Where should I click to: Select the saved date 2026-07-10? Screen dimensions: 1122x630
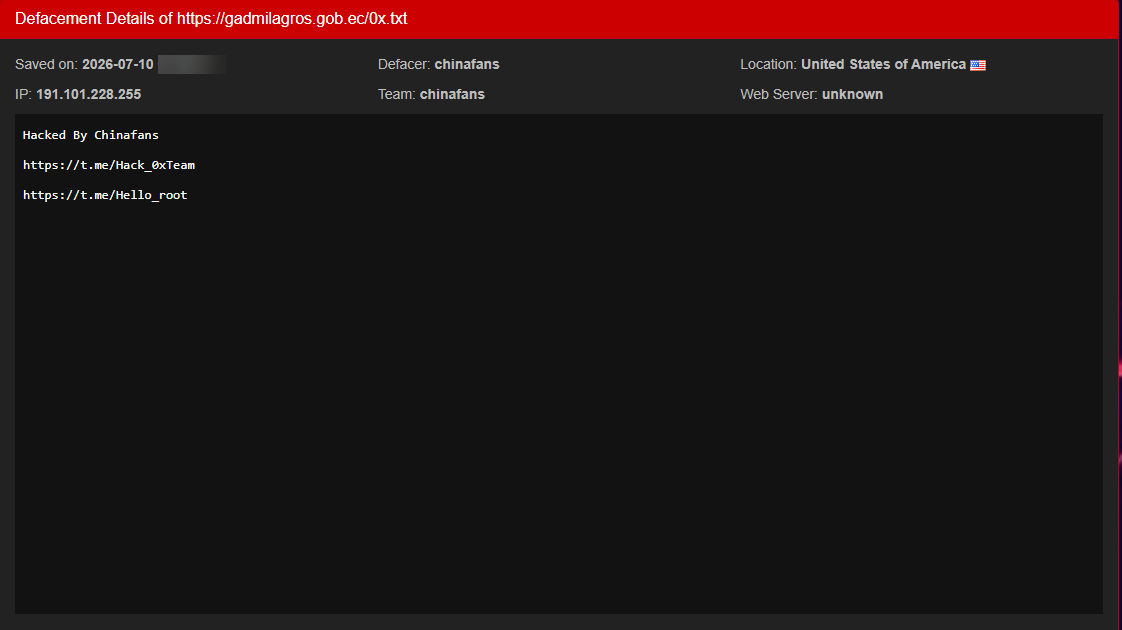point(117,64)
